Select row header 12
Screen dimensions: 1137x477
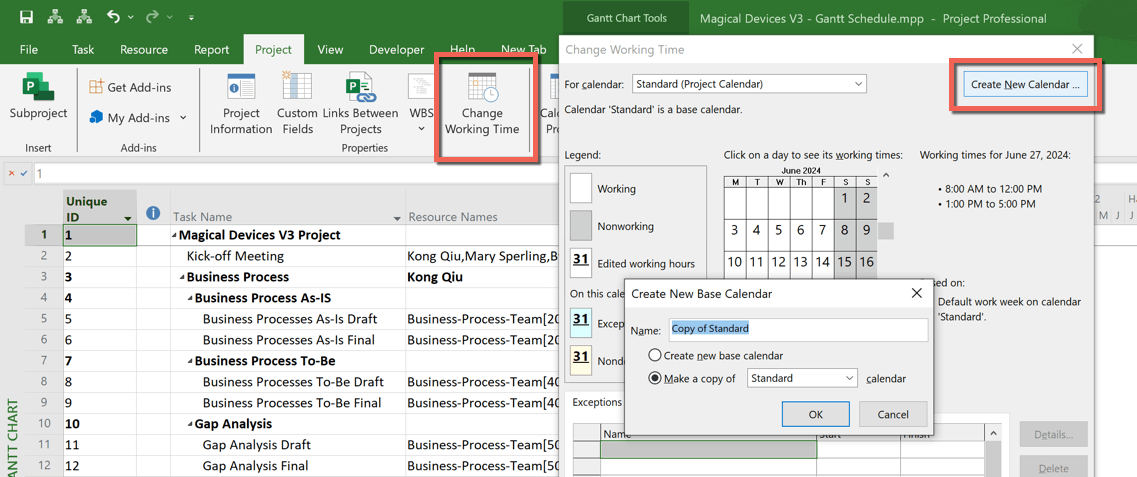coord(44,466)
